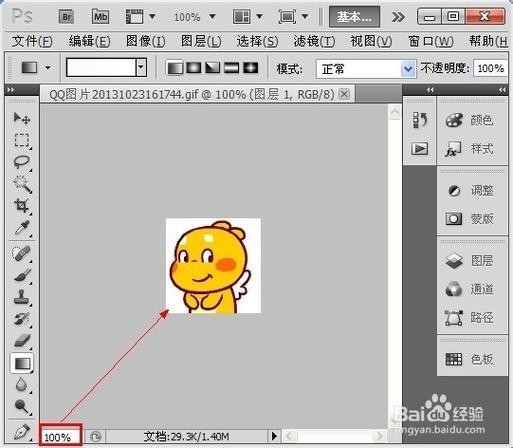Select the Eyedropper tool
Viewport: 513px width, 448px height.
22,228
